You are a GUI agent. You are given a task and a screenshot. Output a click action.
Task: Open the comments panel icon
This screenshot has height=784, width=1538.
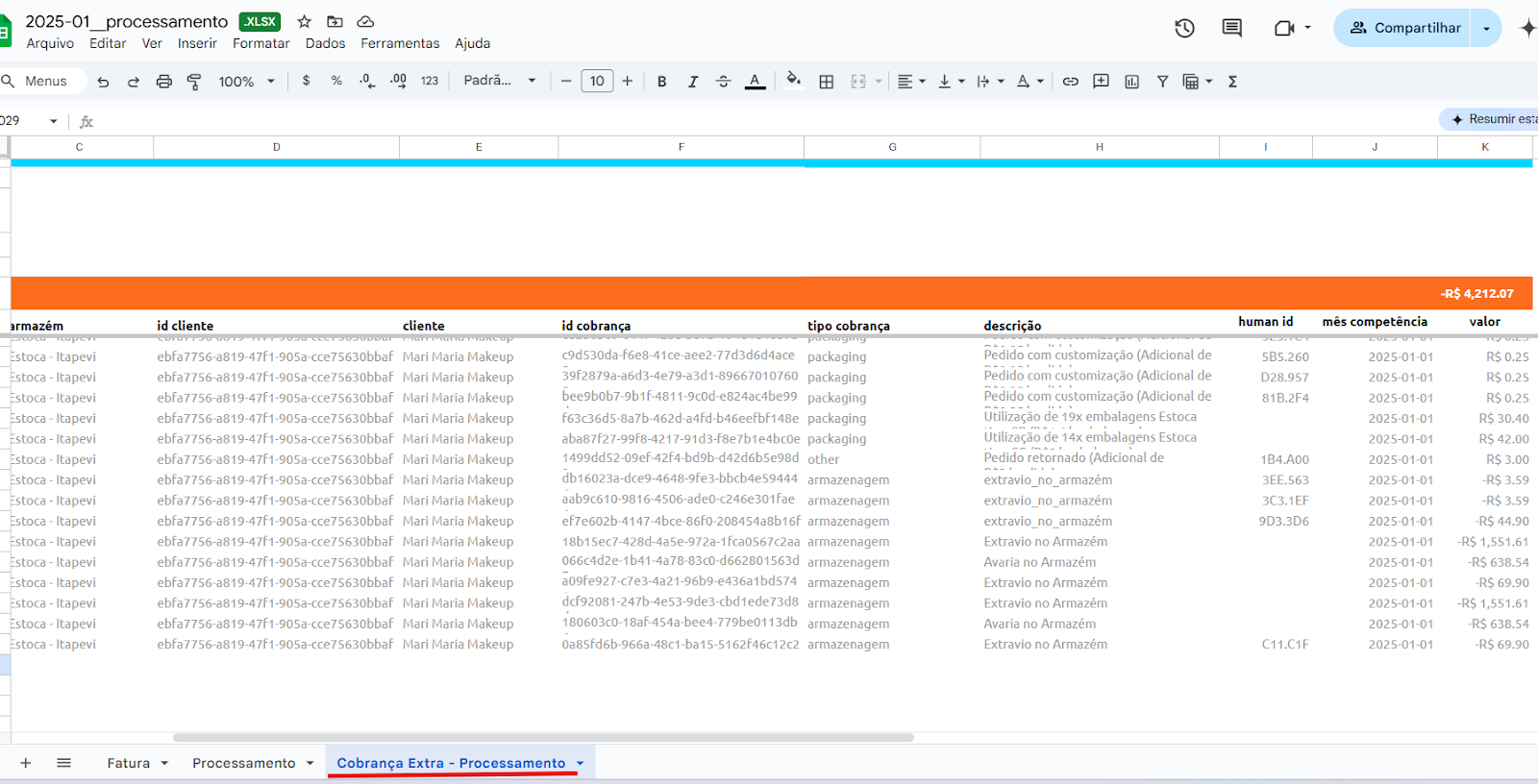point(1231,28)
